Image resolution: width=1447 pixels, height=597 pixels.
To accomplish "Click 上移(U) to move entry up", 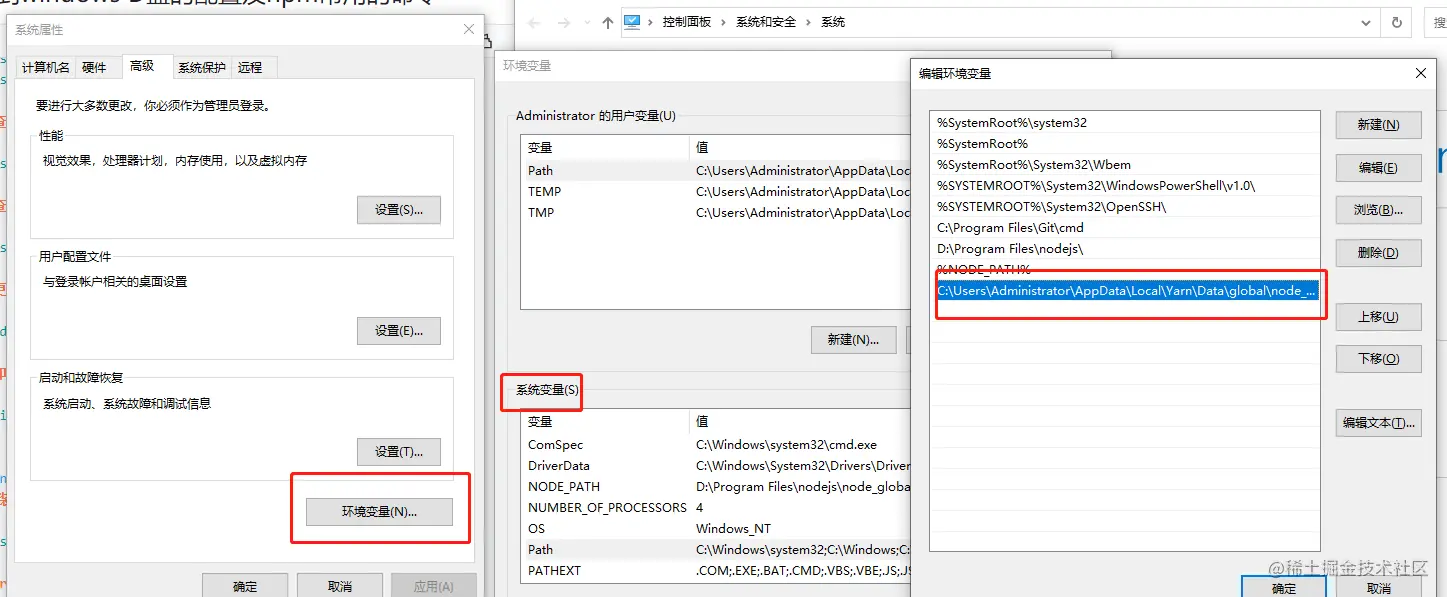I will coord(1378,316).
